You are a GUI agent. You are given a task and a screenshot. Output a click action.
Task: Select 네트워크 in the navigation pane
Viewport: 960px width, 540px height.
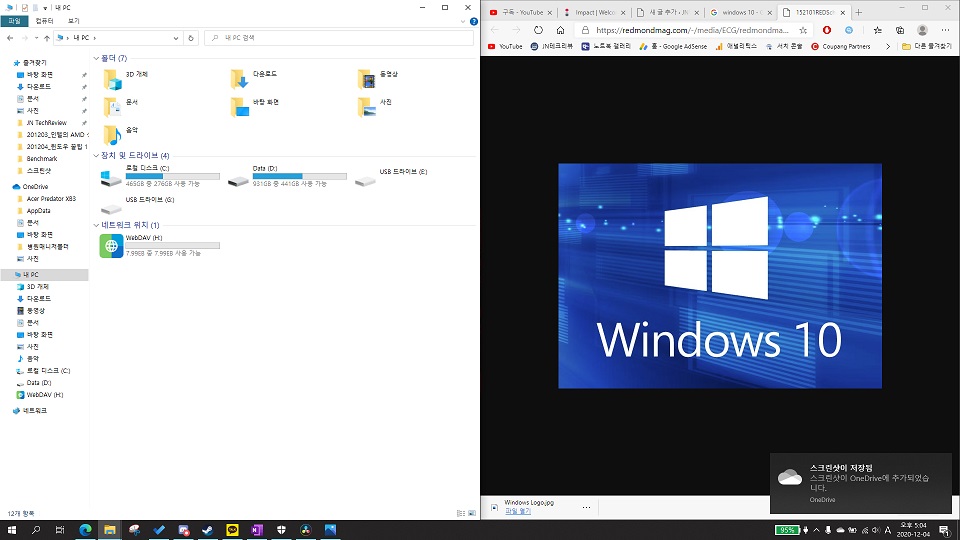[x=34, y=411]
